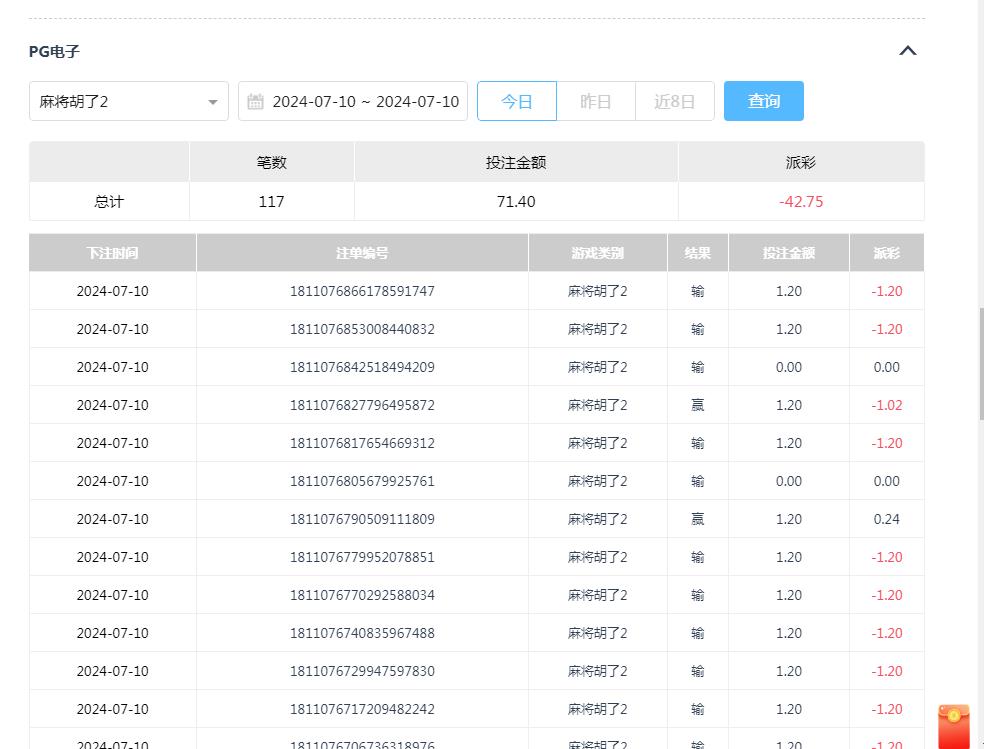Select the 近8日 filter
Image resolution: width=984 pixels, height=749 pixels.
tap(675, 101)
